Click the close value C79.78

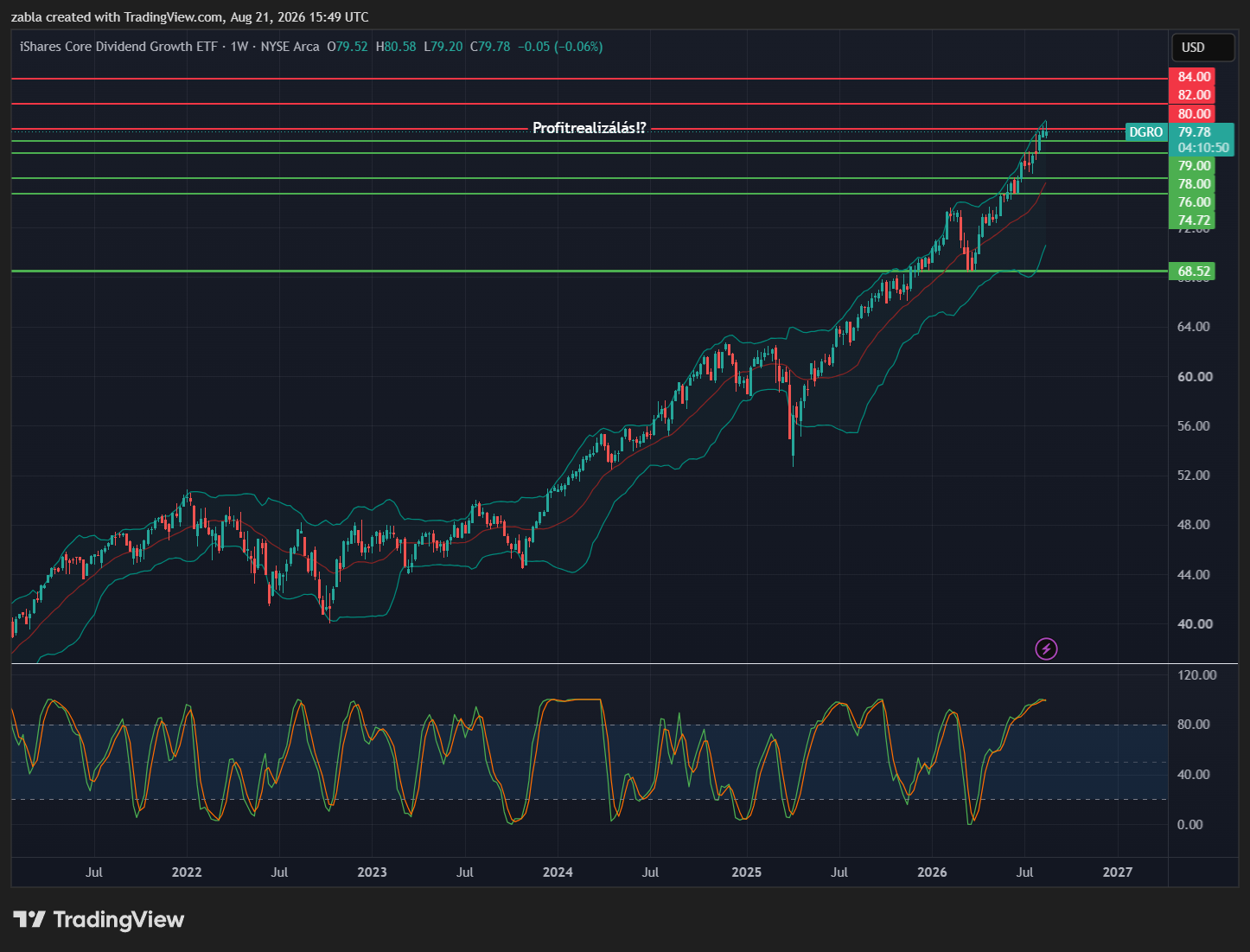point(490,47)
